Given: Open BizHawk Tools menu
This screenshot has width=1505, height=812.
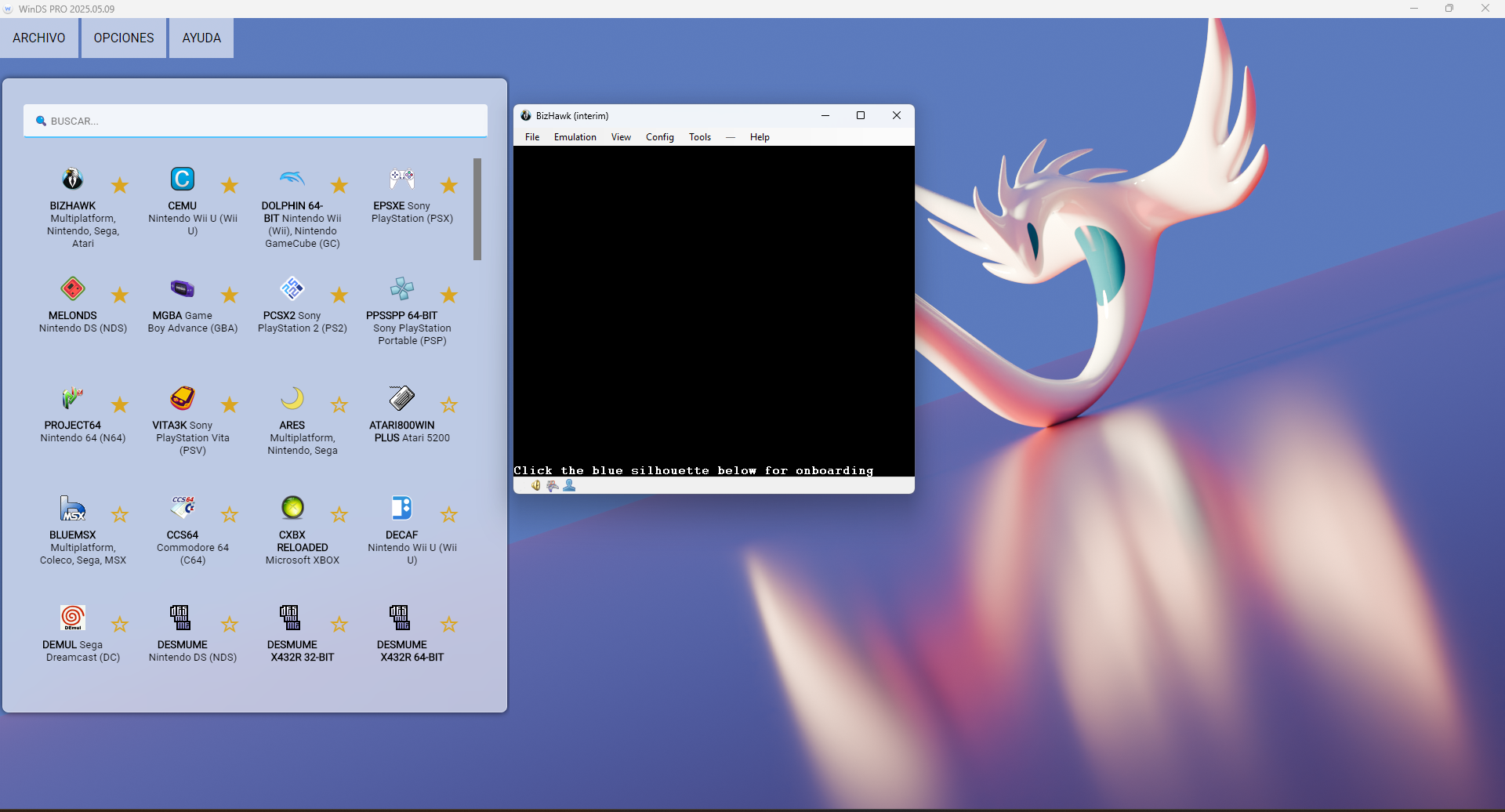Looking at the screenshot, I should (700, 137).
